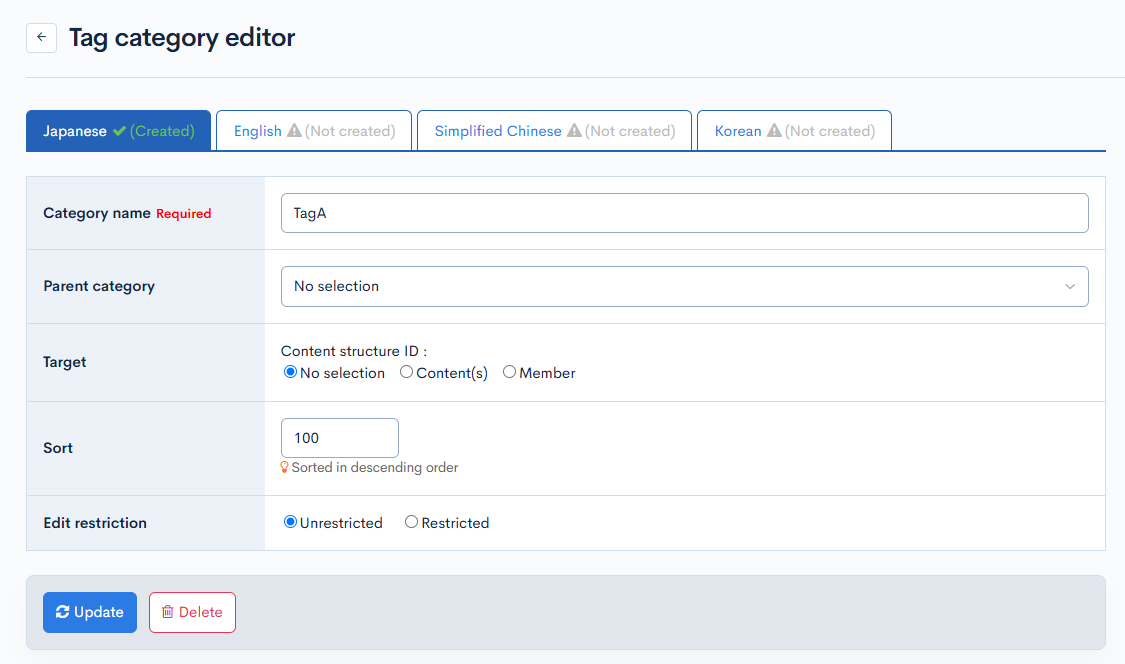Select Unrestricted edit restriction option
Image resolution: width=1125 pixels, height=664 pixels.
290,522
